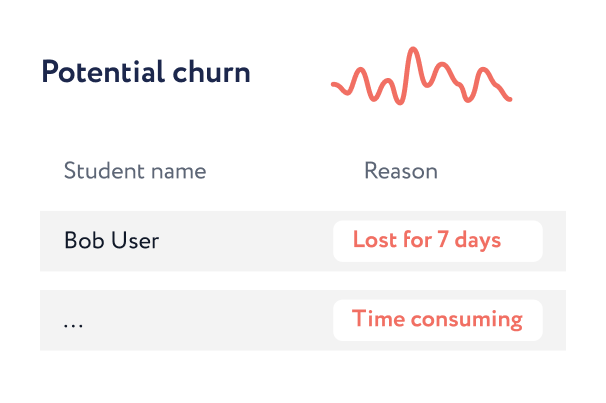Sort by the Reason column header
This screenshot has width=606, height=403.
coord(400,171)
